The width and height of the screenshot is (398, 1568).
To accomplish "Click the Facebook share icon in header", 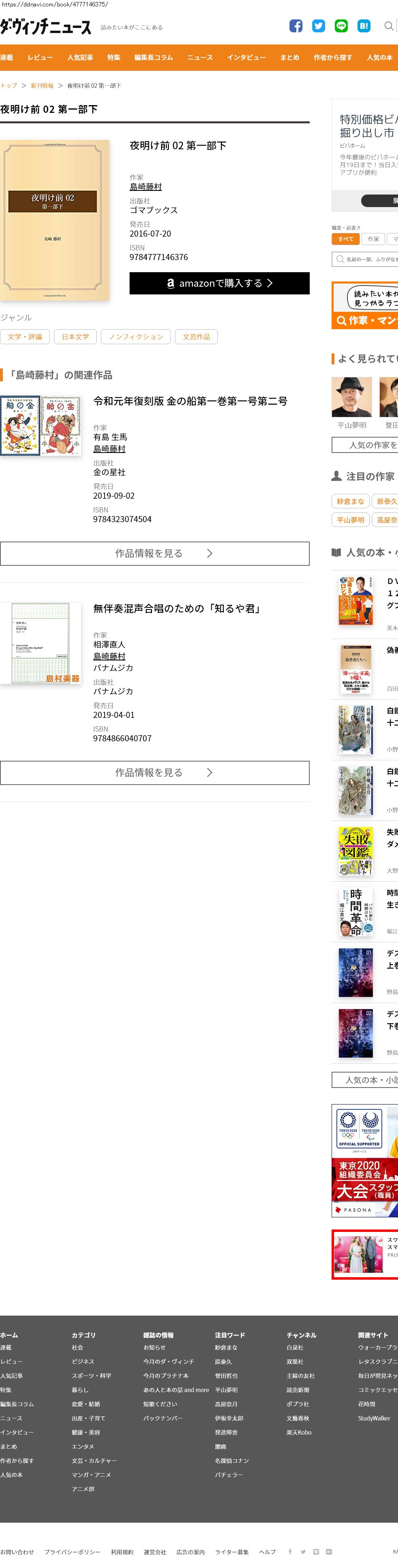I will coord(296,25).
